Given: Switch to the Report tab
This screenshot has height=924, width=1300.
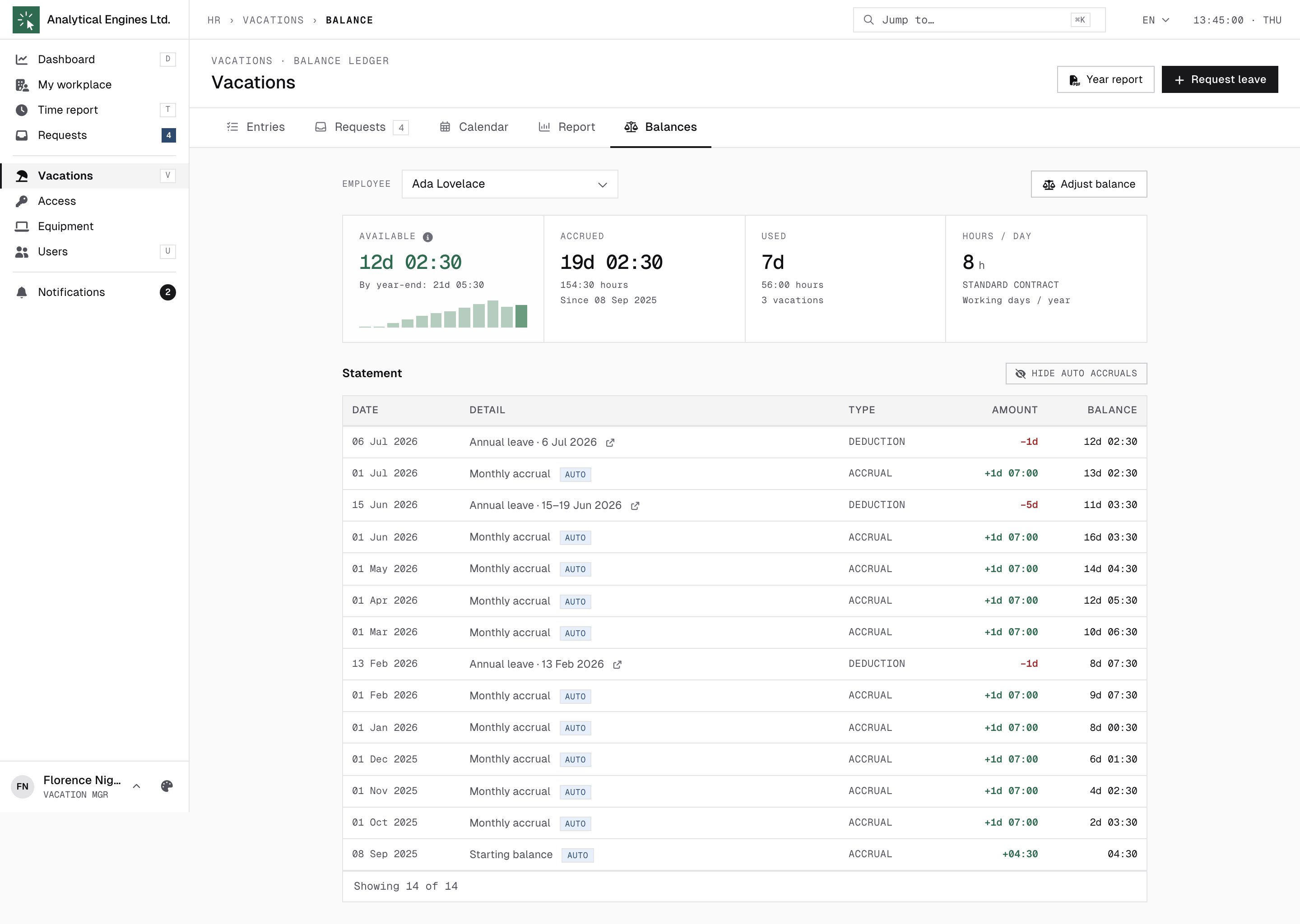Looking at the screenshot, I should pyautogui.click(x=567, y=127).
